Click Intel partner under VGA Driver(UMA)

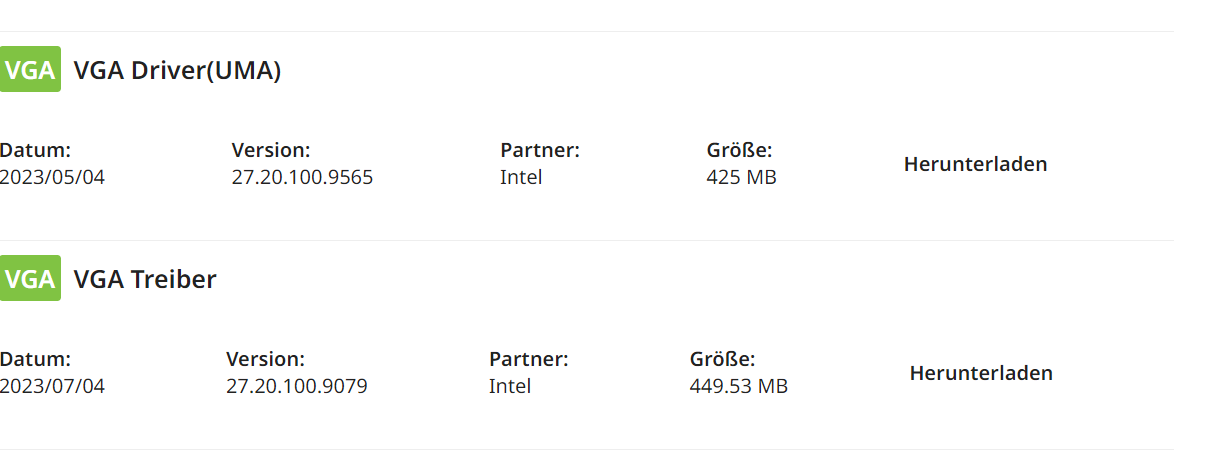521,178
